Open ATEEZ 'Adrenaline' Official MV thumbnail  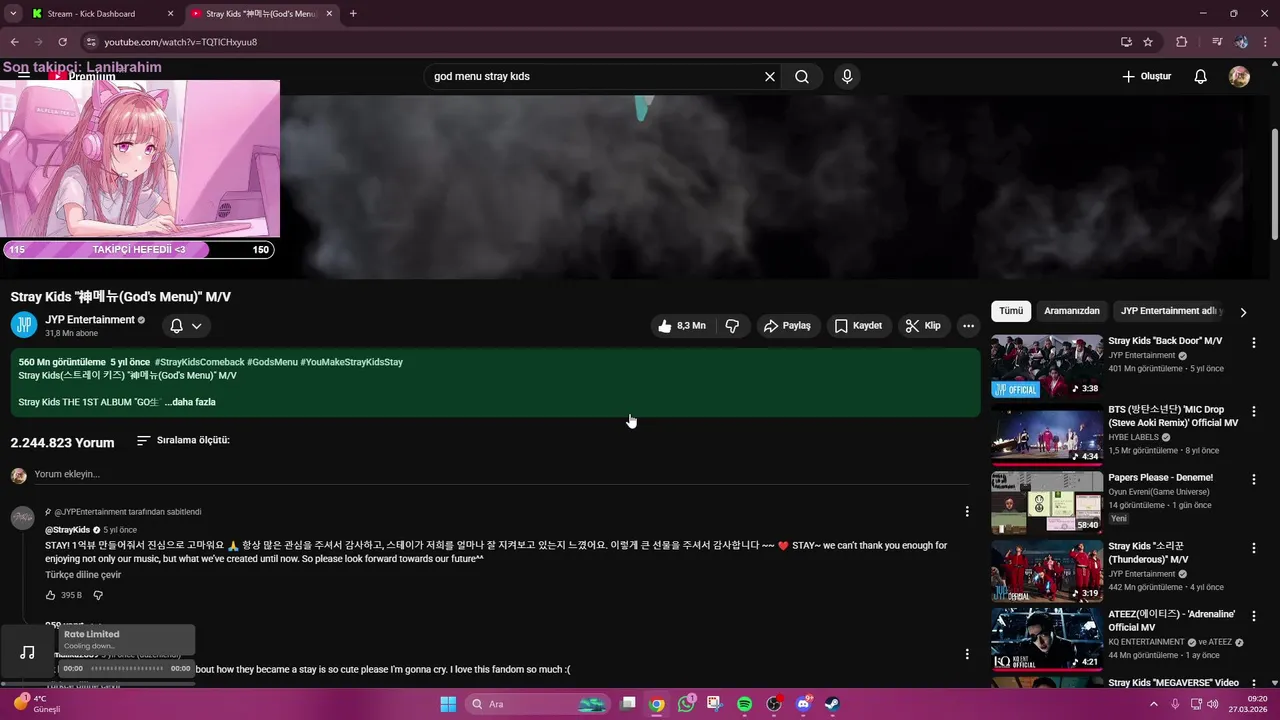point(1047,639)
